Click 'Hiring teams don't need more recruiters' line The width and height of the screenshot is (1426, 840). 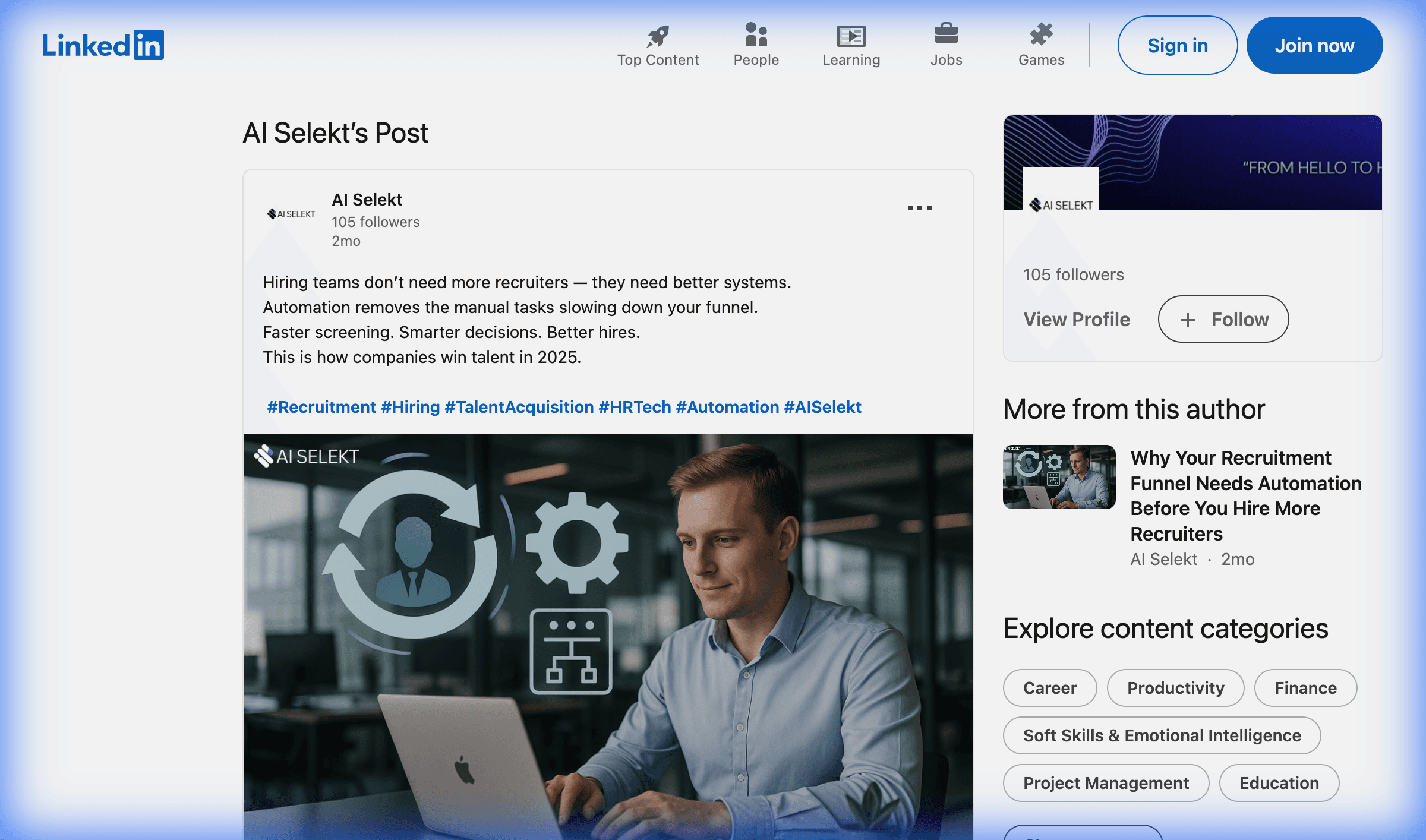click(527, 282)
